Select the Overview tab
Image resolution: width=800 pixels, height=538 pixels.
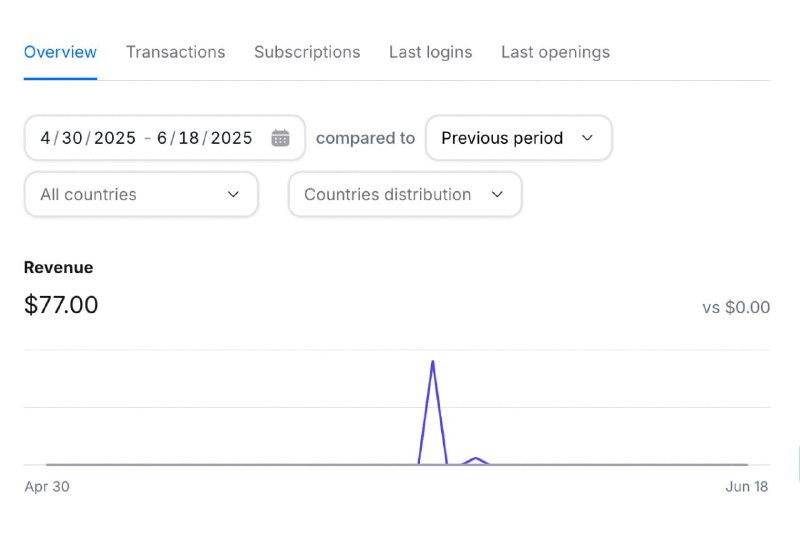[x=60, y=52]
